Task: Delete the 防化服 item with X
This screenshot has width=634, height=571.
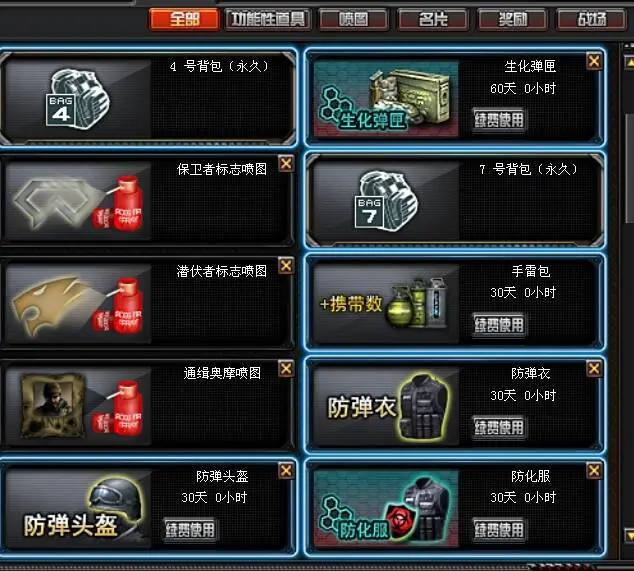Action: 594,471
